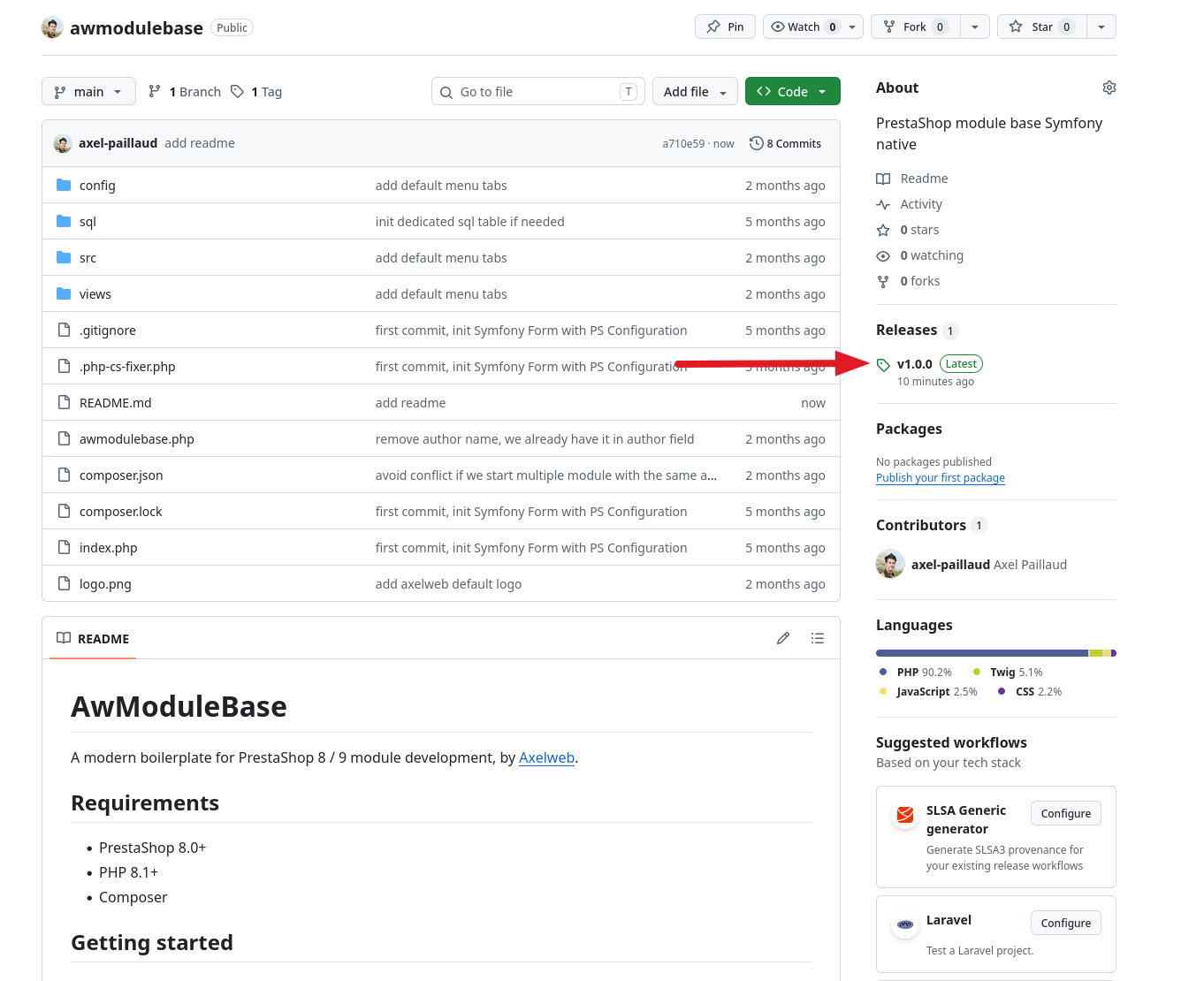This screenshot has height=981, width=1204.
Task: Click the PHP segment of language bar
Action: [x=982, y=653]
